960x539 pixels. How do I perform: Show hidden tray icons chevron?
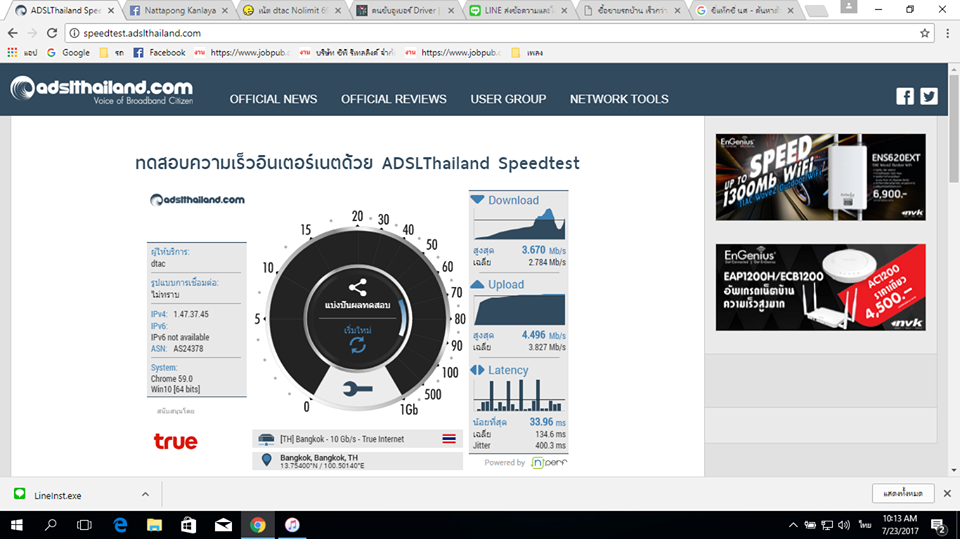[793, 525]
